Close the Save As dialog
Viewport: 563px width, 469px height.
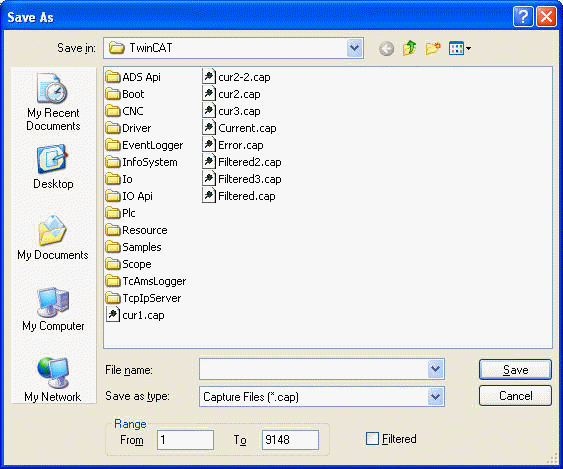[x=546, y=16]
